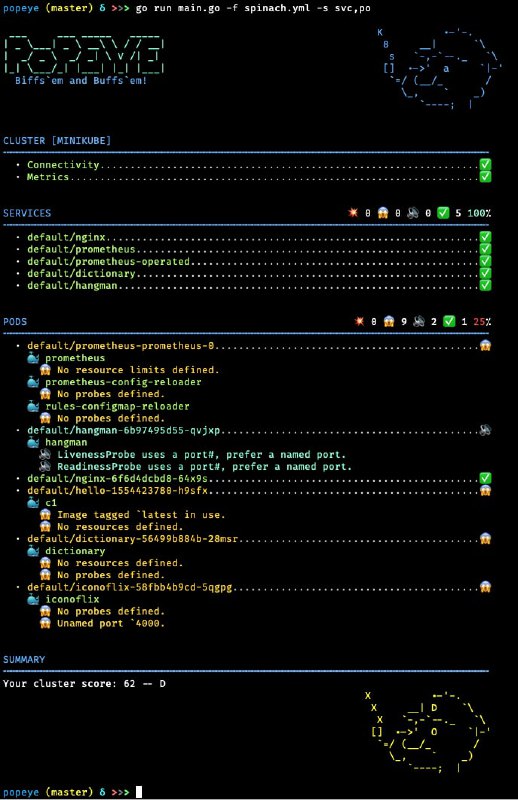Click the 'CLUSTER [MINIKUBE]' section heading

[57, 140]
